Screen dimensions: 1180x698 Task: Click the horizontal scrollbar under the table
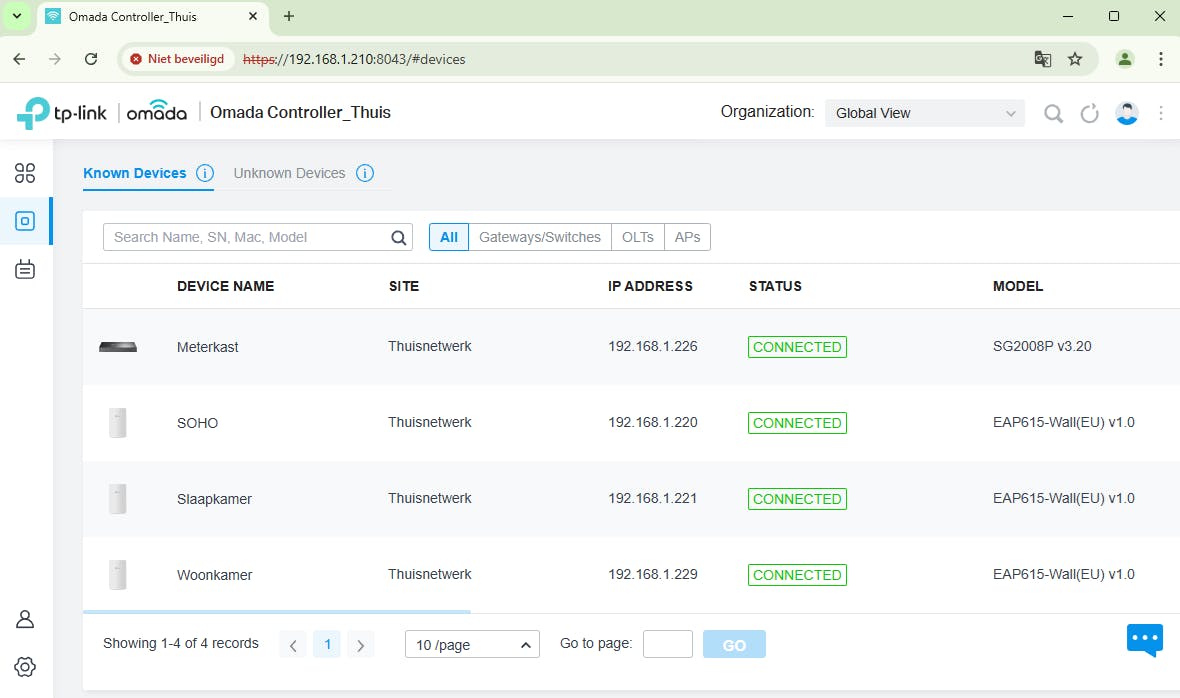coord(276,612)
